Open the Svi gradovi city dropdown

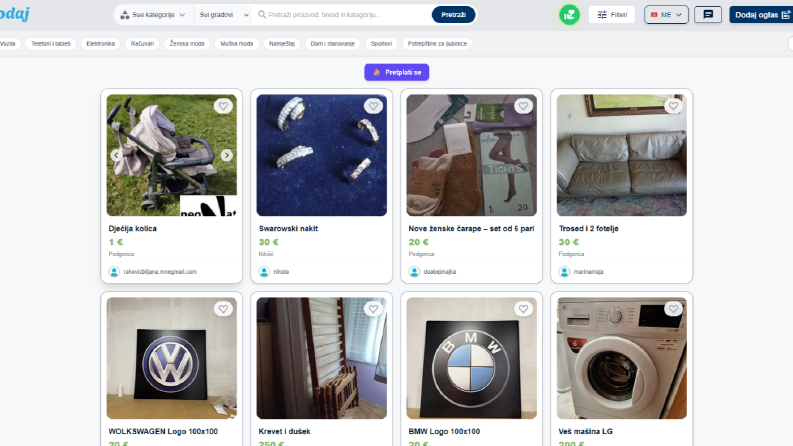224,15
